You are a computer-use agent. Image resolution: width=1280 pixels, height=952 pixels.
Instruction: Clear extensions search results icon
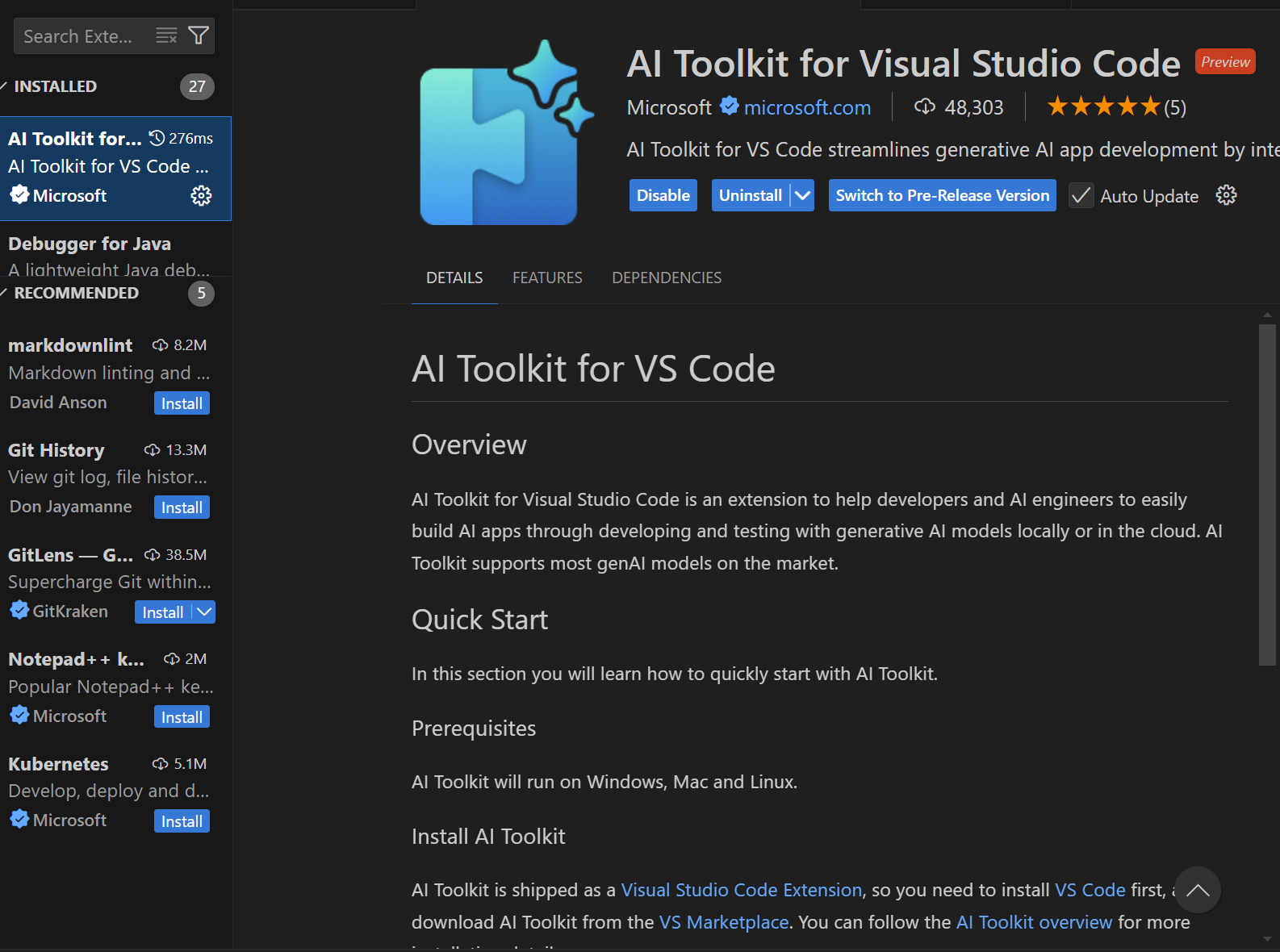(x=166, y=35)
